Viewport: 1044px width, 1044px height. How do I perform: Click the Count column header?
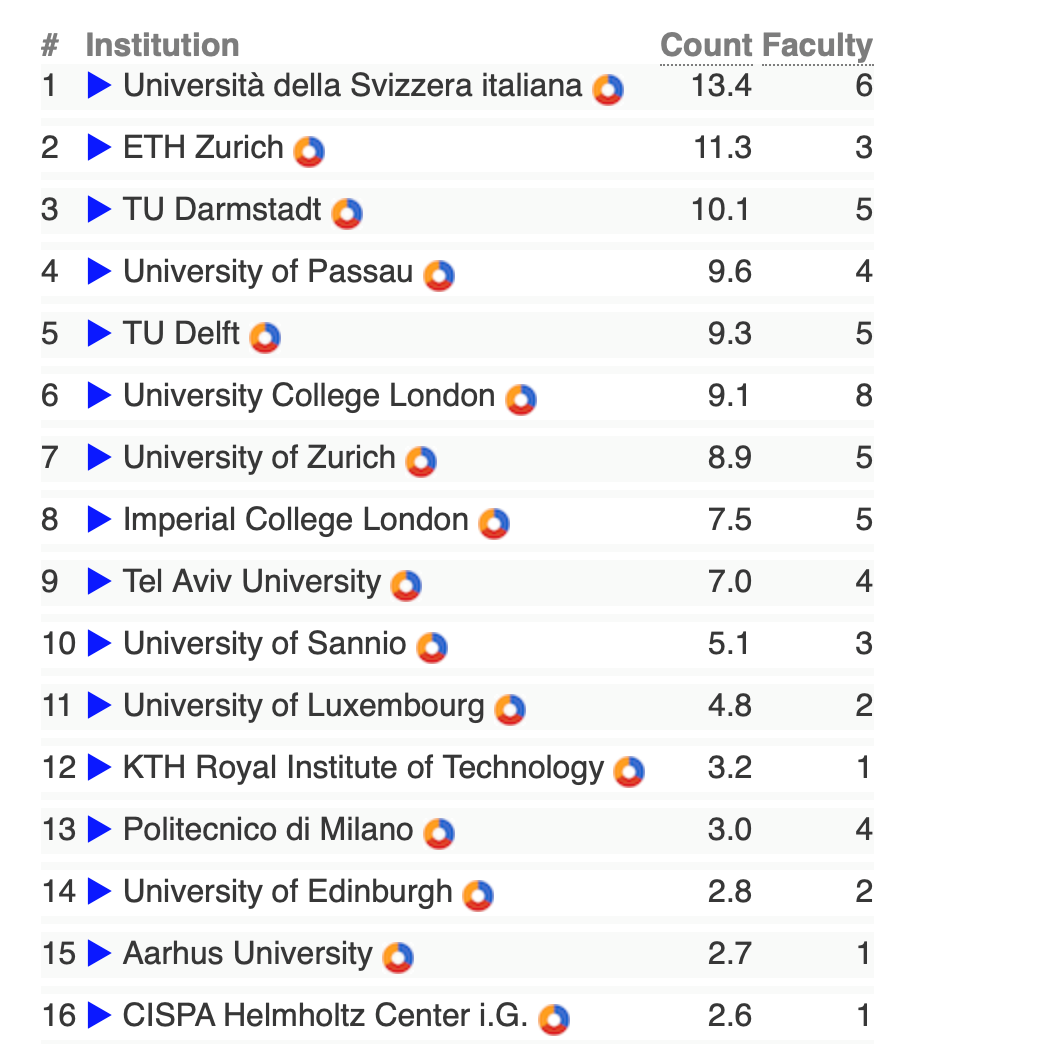[x=706, y=45]
